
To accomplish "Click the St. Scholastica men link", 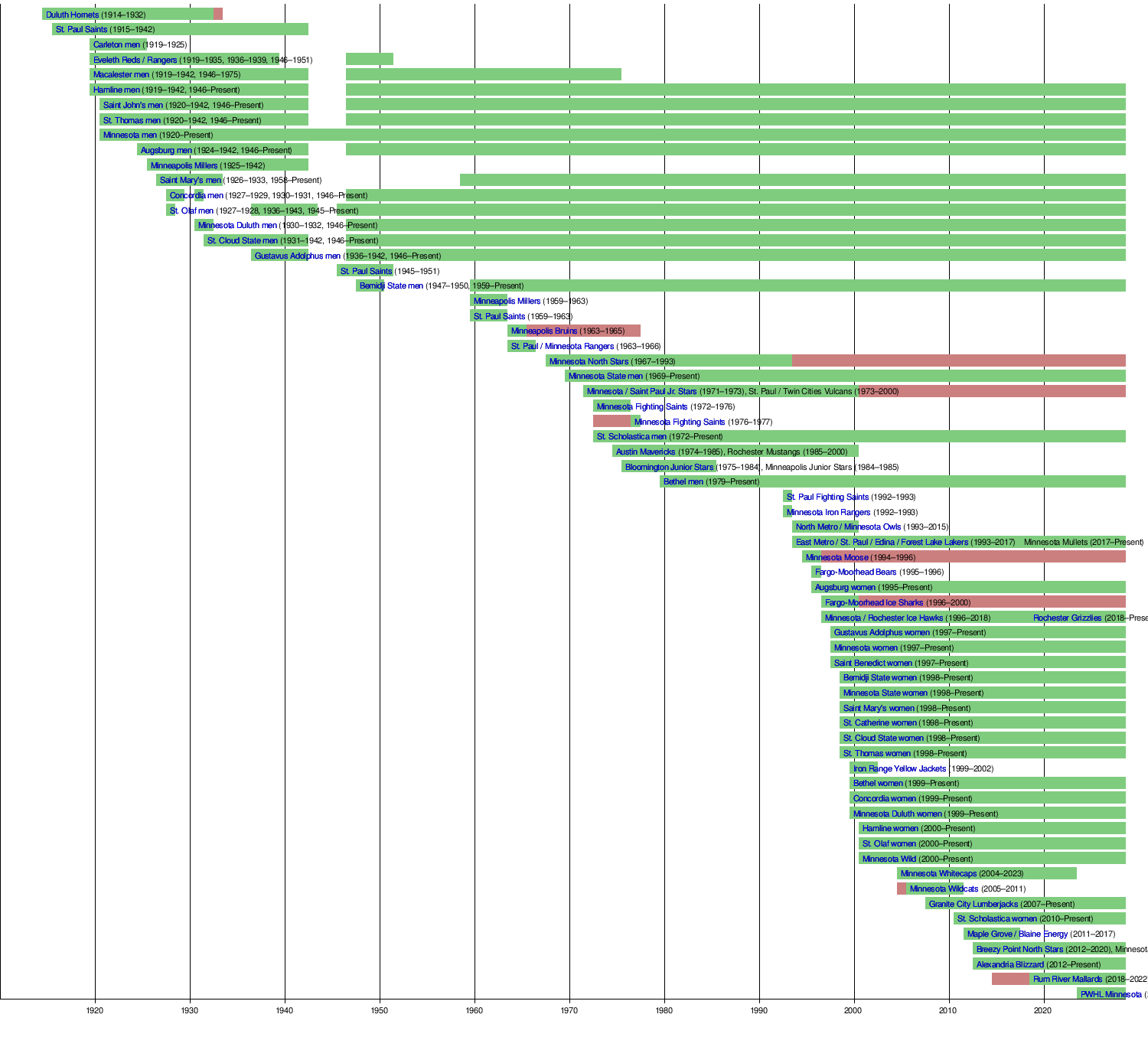I will [x=631, y=436].
